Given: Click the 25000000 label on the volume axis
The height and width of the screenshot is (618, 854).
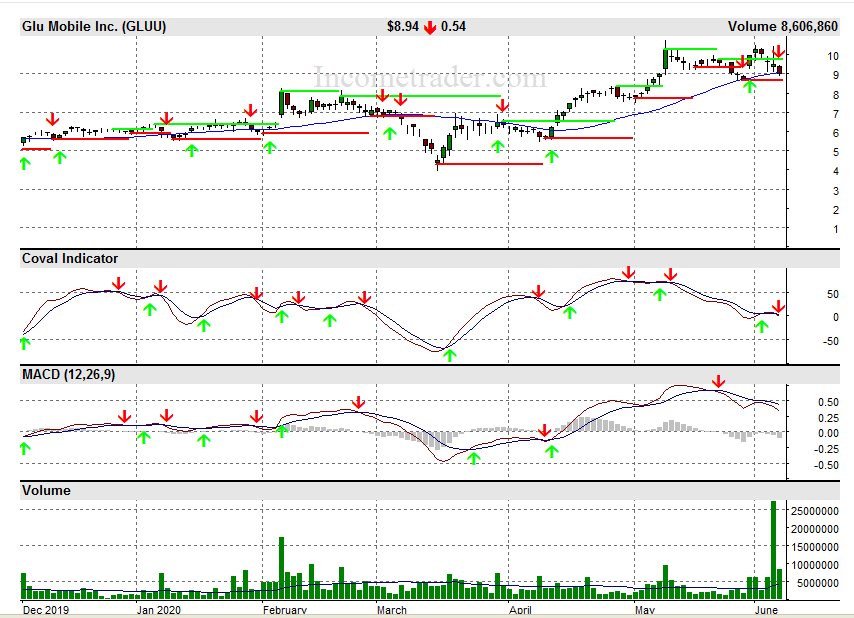Looking at the screenshot, I should (815, 511).
